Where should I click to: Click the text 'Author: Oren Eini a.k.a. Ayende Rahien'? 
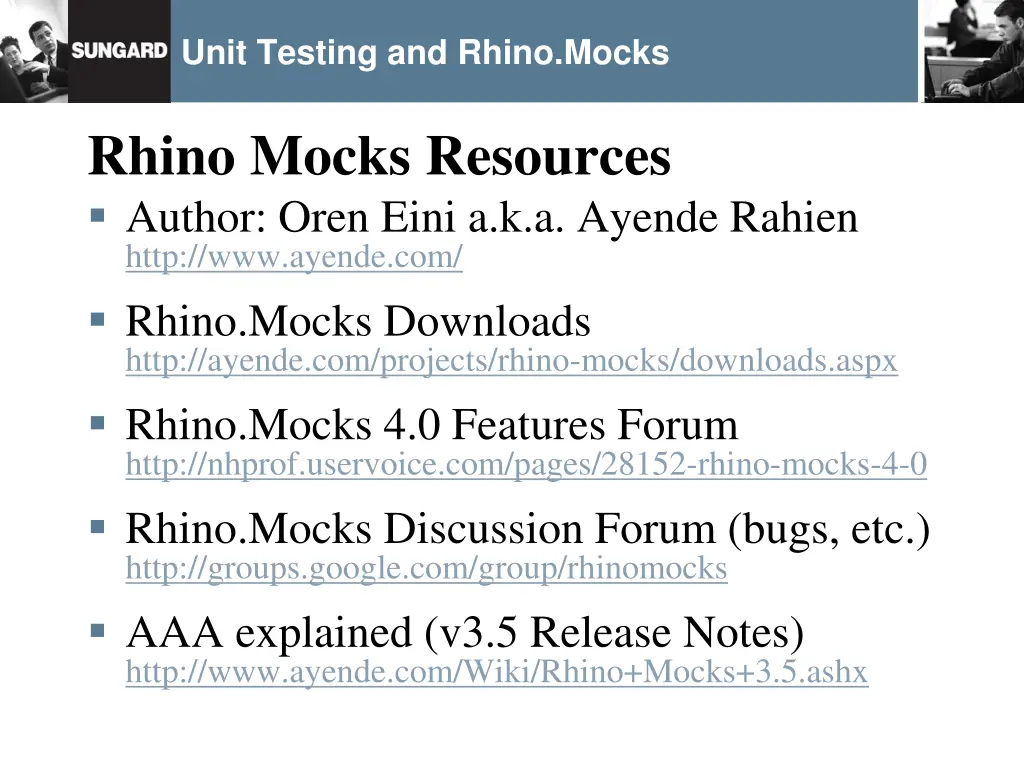coord(492,217)
